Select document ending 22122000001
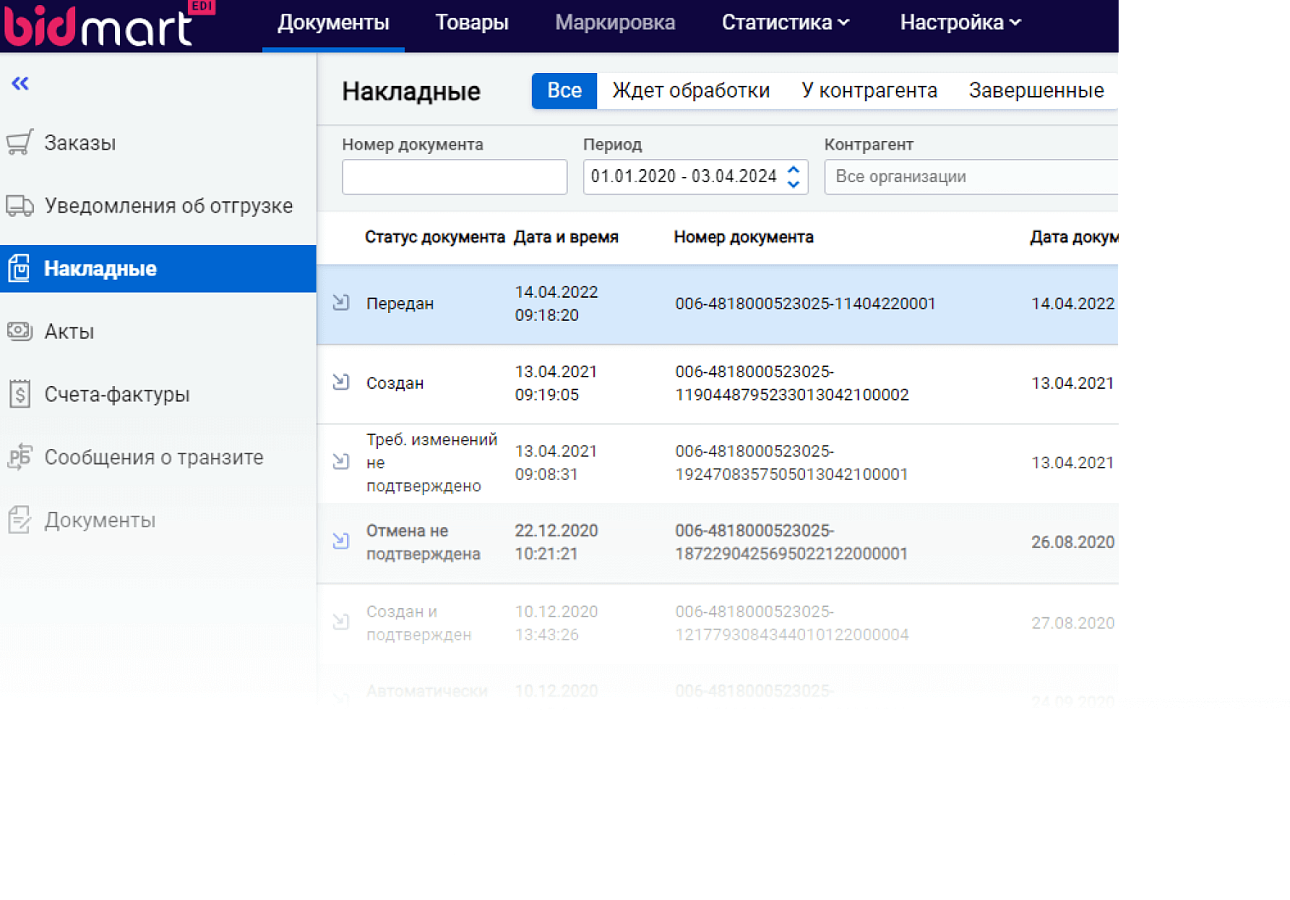 792,542
